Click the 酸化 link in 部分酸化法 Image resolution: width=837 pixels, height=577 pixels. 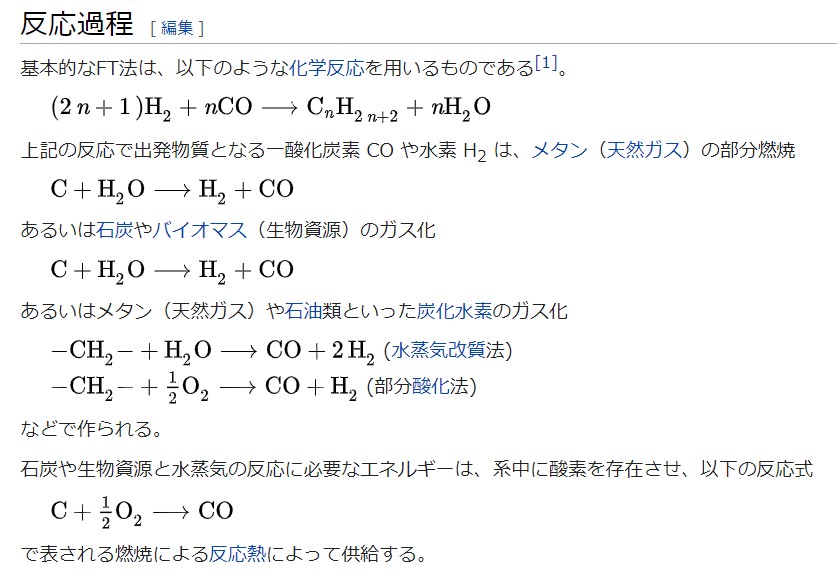(x=428, y=386)
